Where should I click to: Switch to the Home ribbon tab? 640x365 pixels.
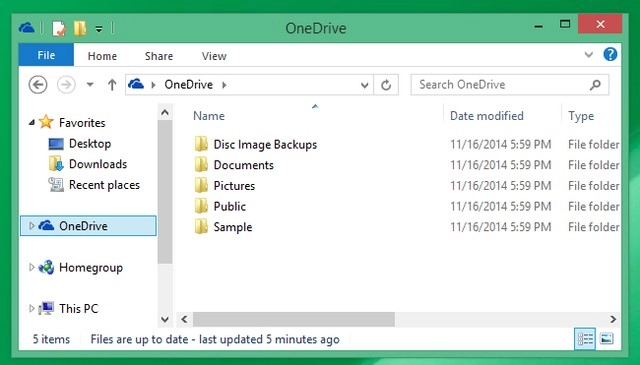[102, 56]
